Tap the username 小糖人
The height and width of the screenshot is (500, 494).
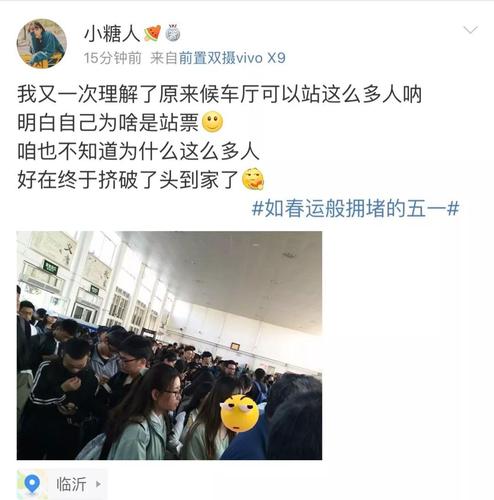point(112,34)
